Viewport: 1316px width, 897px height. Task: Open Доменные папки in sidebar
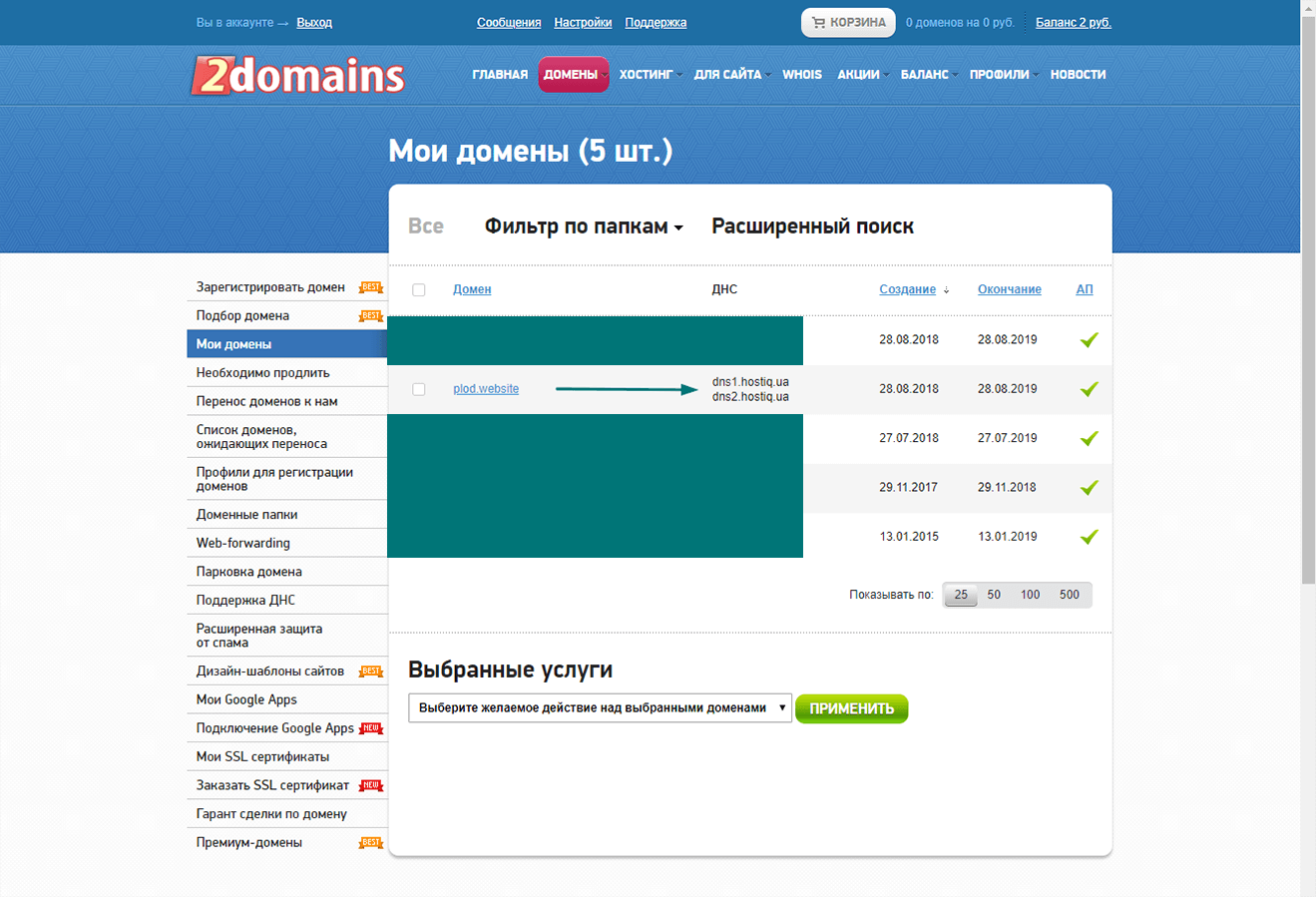pyautogui.click(x=246, y=515)
